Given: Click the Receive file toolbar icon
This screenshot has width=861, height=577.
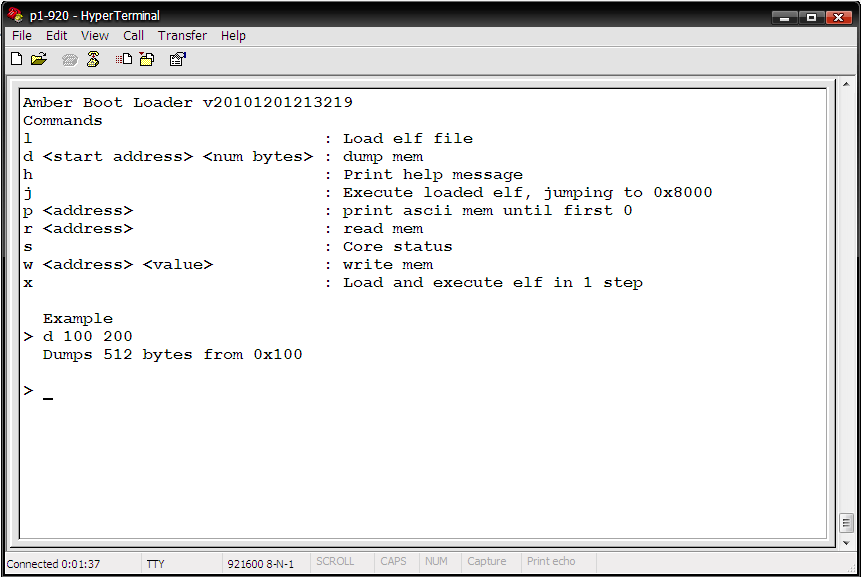Looking at the screenshot, I should 147,59.
